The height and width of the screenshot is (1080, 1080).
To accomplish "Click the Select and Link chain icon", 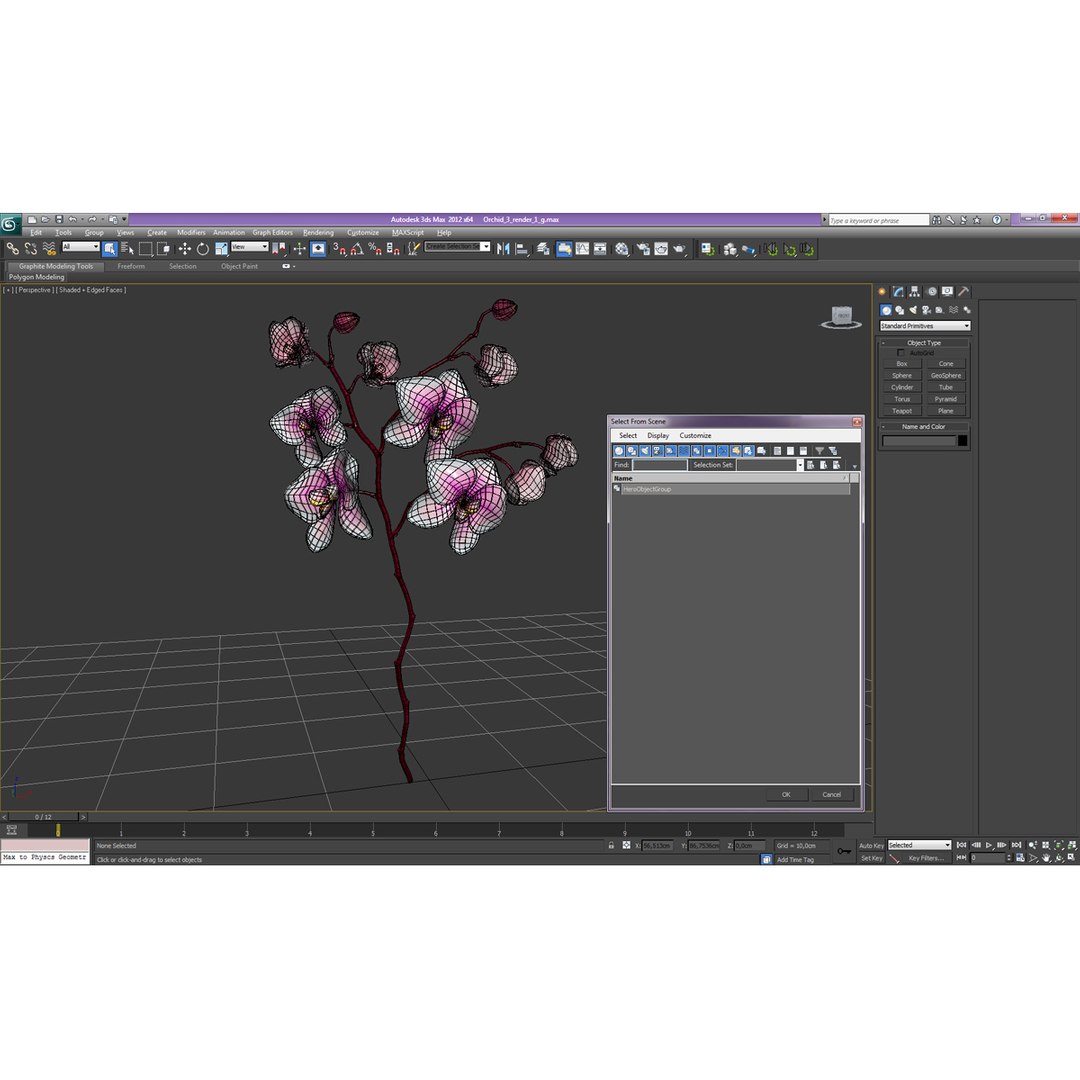I will pyautogui.click(x=12, y=249).
